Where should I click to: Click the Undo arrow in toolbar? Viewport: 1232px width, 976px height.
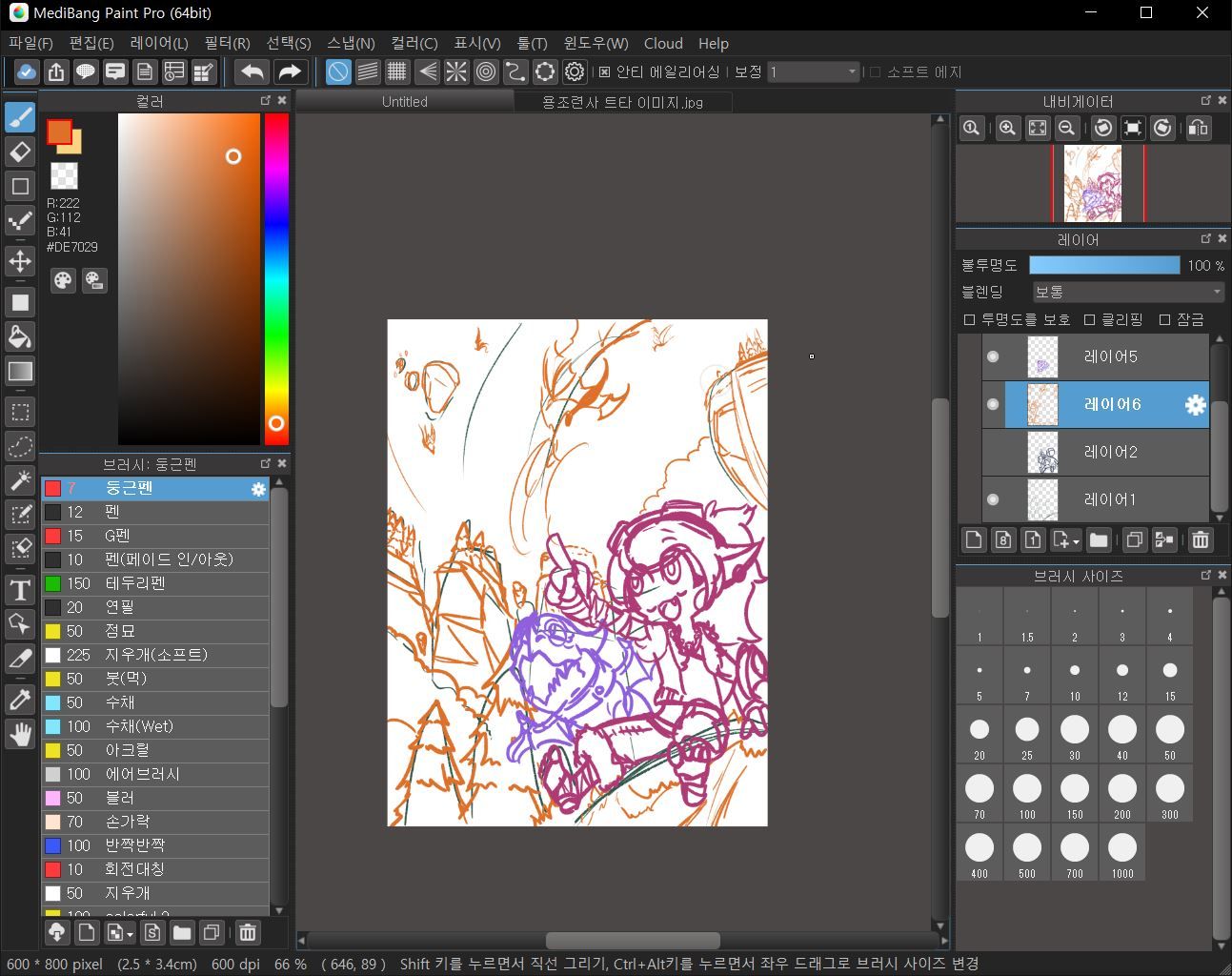[252, 71]
